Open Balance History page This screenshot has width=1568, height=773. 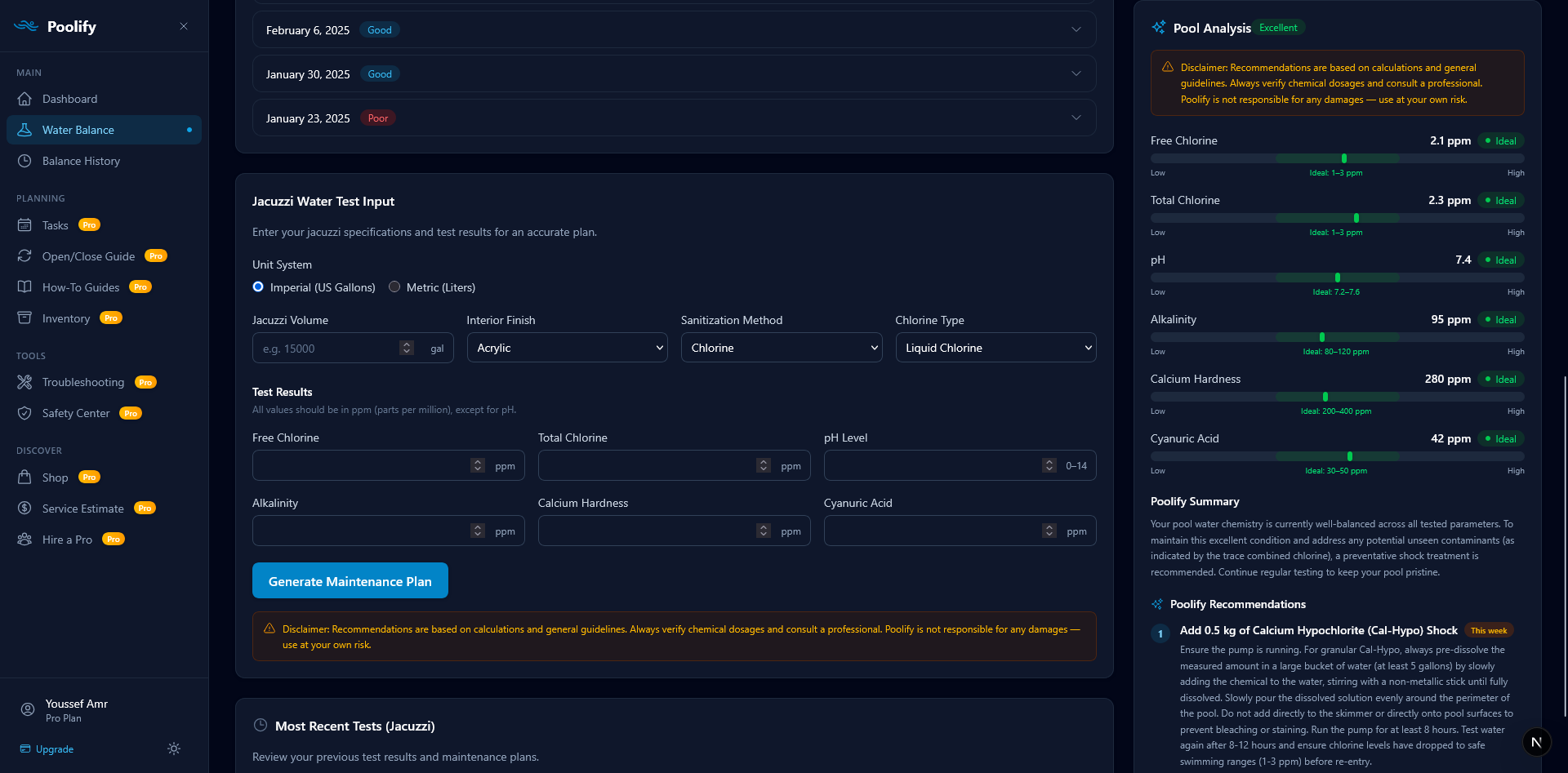tap(104, 161)
